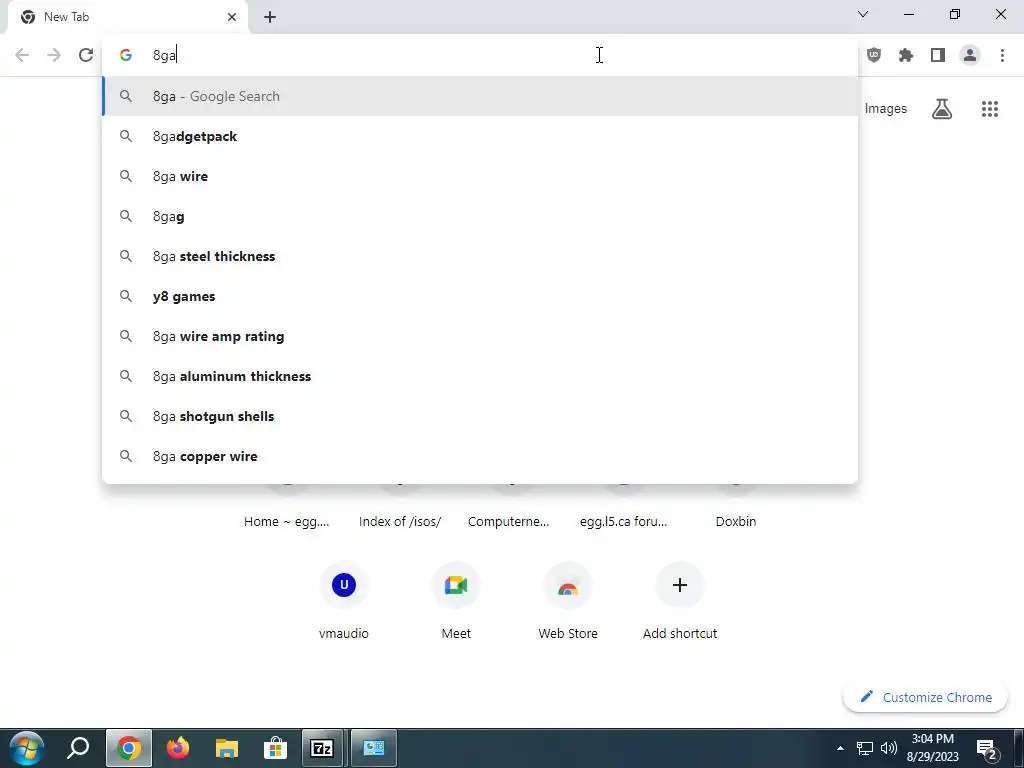1024x768 pixels.
Task: Choose the 'y8 games' suggestion
Action: [x=480, y=296]
